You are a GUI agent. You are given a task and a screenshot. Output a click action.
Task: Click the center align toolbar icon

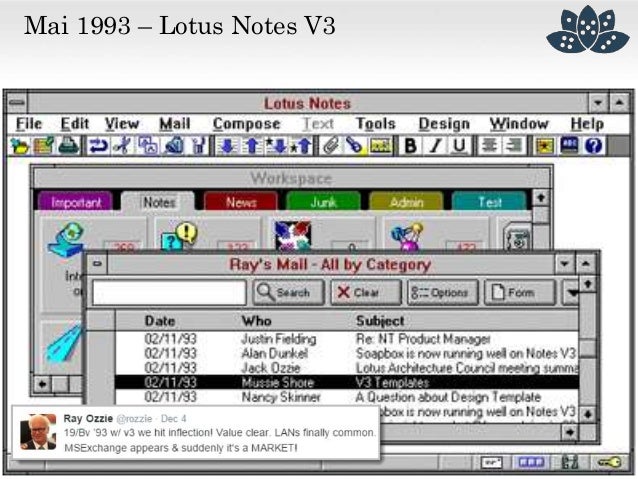489,146
